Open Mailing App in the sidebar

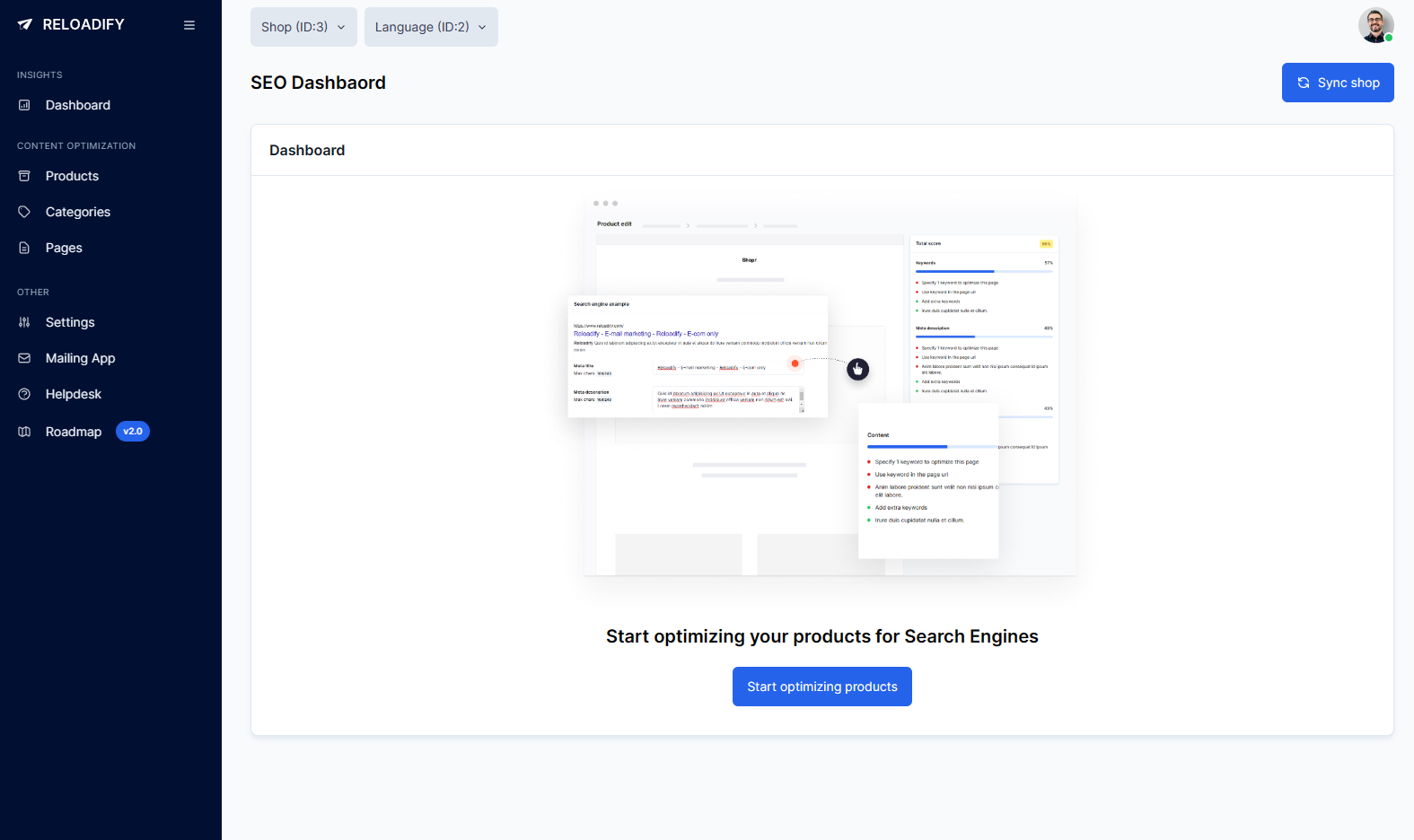click(80, 358)
